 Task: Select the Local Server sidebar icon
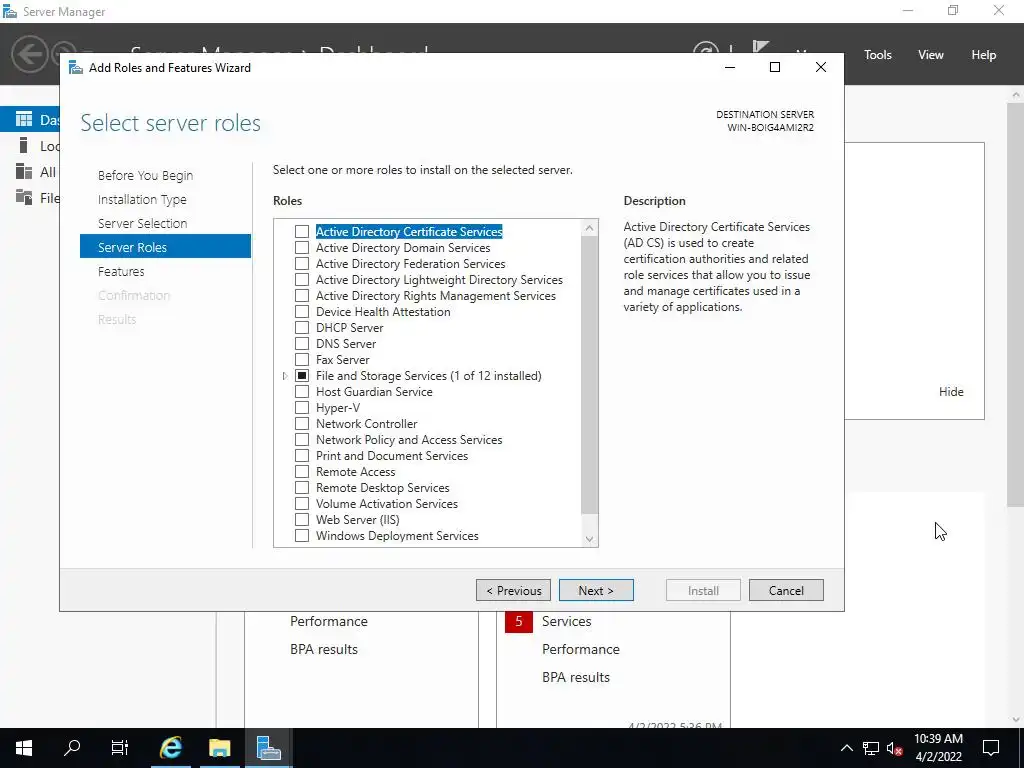(x=24, y=145)
